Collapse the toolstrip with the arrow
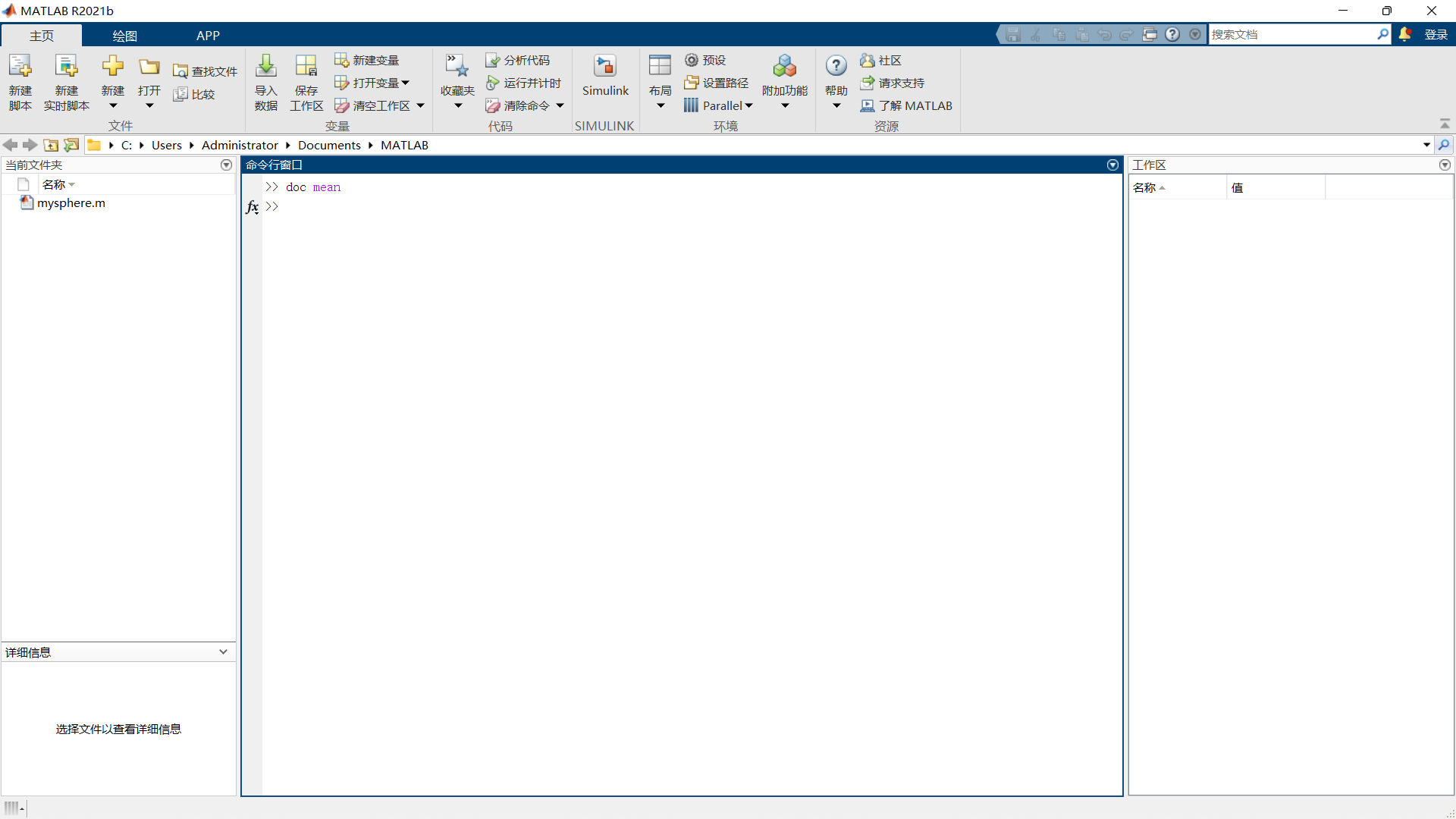Viewport: 1456px width, 819px height. tap(1445, 124)
